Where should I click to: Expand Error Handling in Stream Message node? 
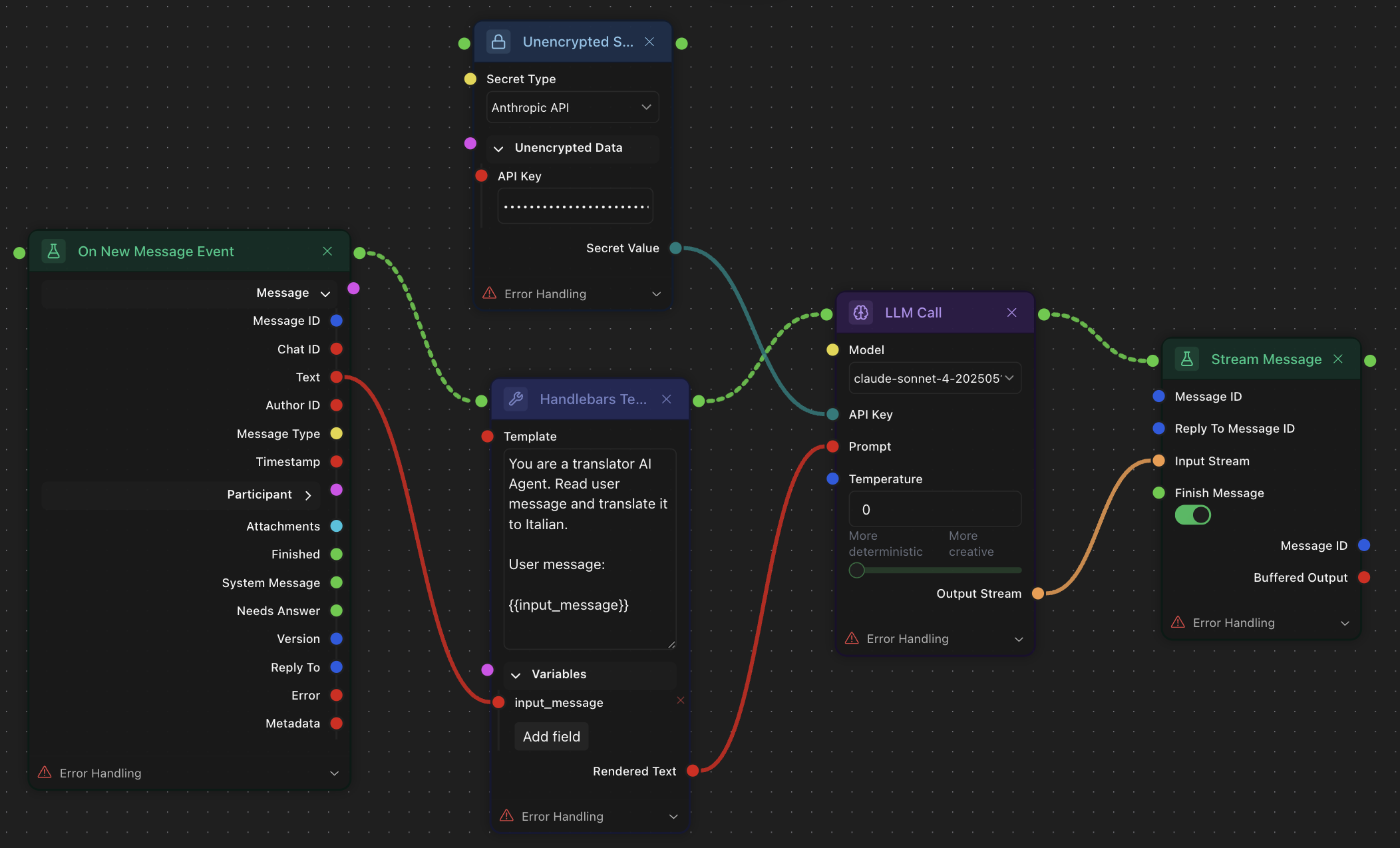1345,623
